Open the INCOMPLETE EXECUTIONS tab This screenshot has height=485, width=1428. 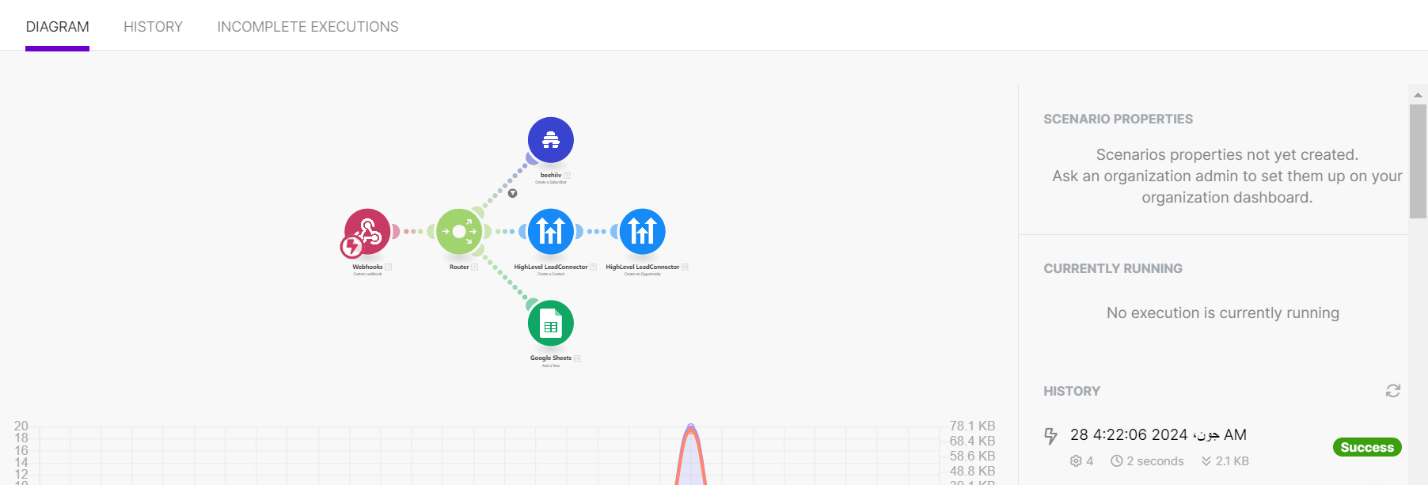(308, 27)
